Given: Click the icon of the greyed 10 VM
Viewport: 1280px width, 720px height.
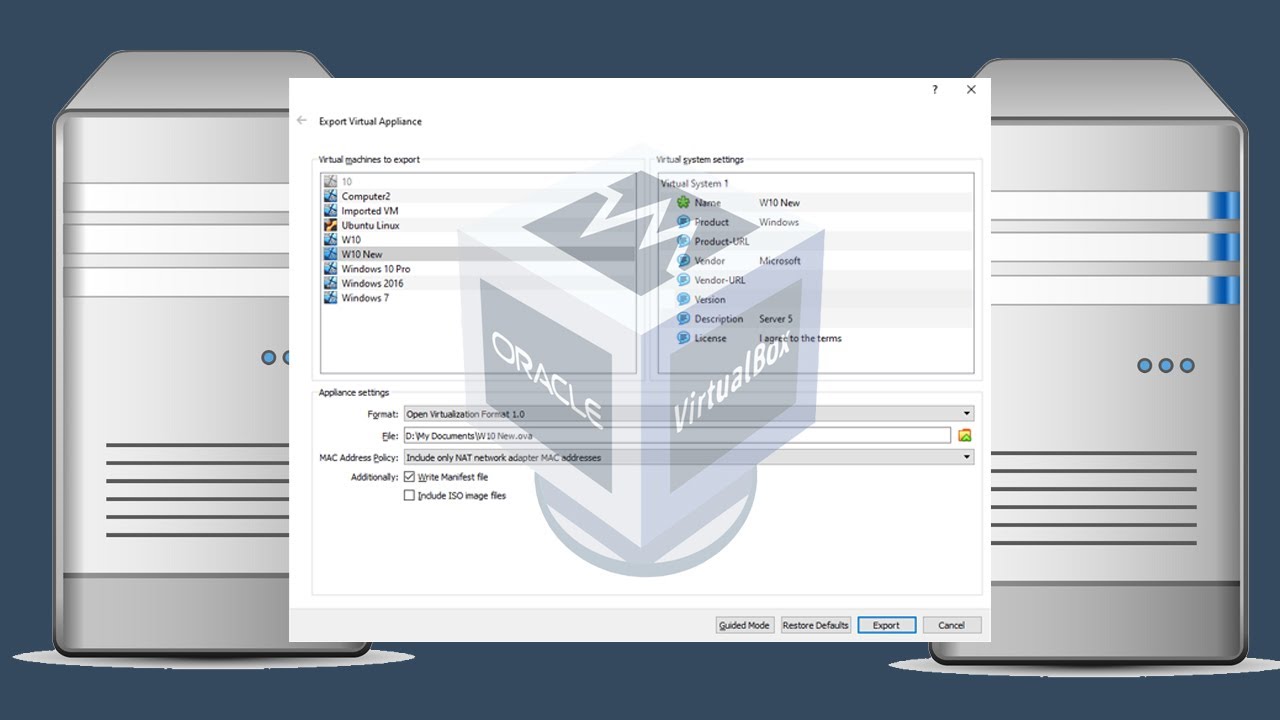Looking at the screenshot, I should [331, 182].
